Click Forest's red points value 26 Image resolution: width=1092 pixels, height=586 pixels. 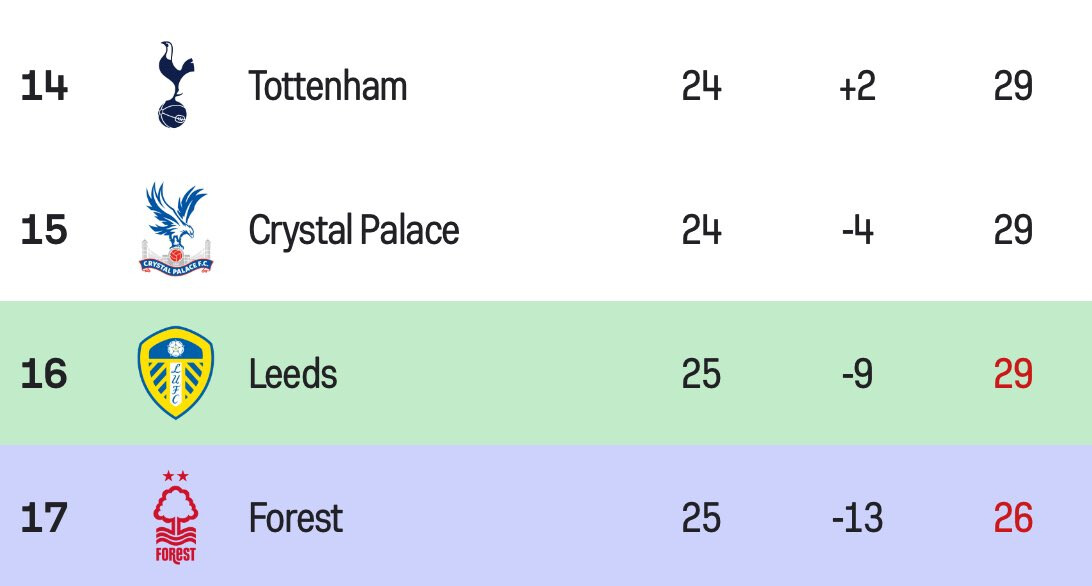point(1013,519)
